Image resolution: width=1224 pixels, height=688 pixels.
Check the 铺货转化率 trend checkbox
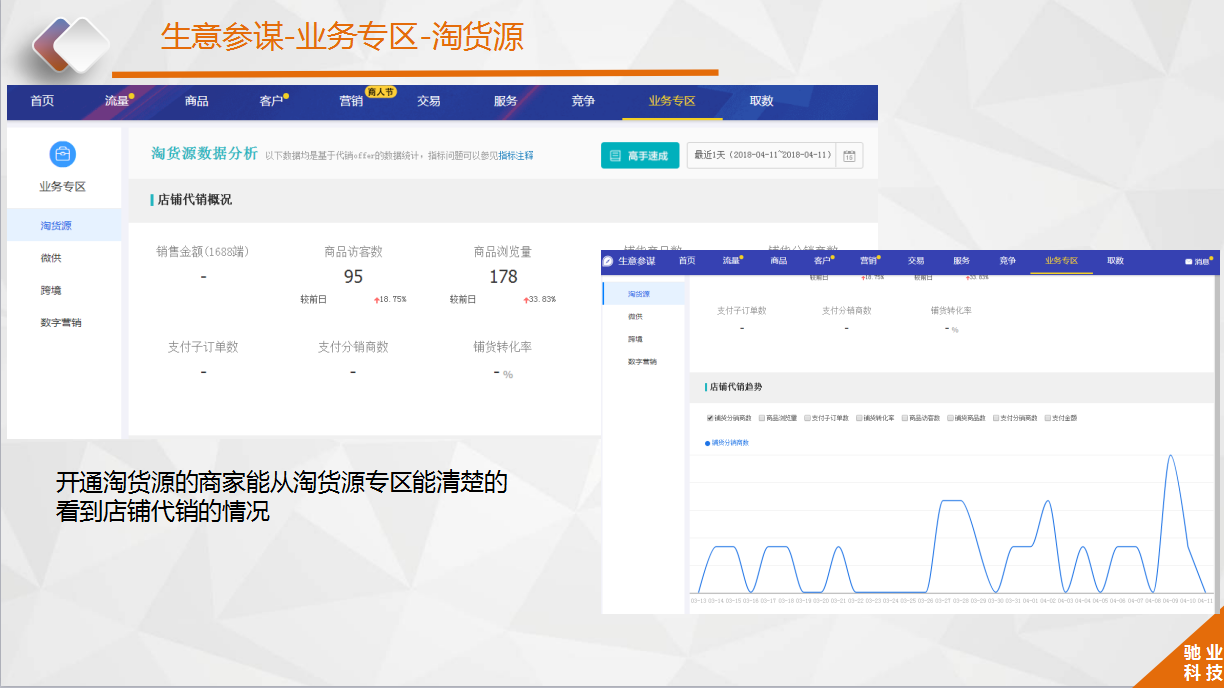(x=858, y=418)
